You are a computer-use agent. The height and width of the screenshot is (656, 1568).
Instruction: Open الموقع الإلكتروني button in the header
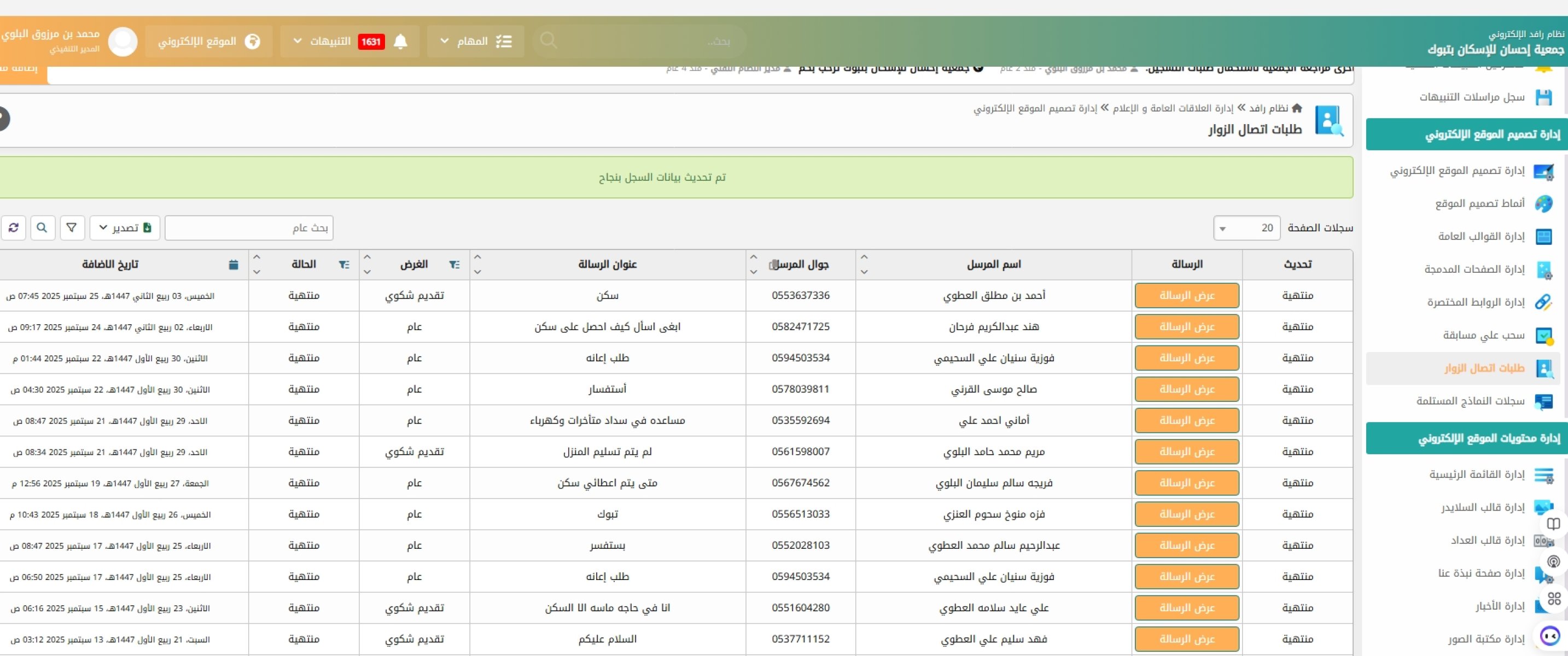[x=208, y=42]
